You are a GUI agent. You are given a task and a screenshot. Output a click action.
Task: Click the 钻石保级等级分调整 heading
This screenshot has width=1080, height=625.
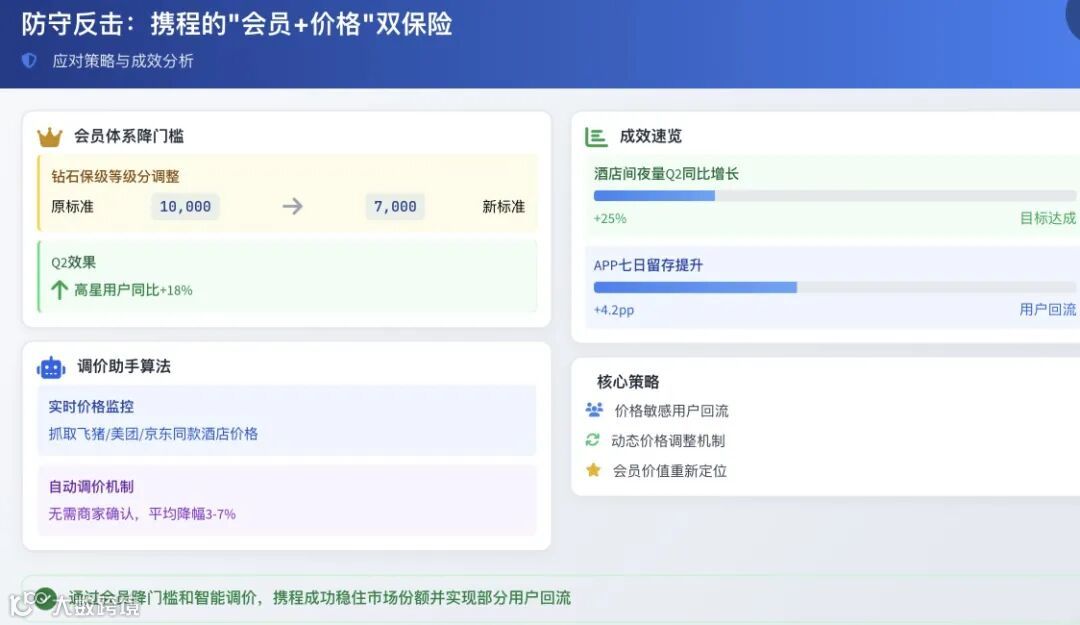point(115,176)
